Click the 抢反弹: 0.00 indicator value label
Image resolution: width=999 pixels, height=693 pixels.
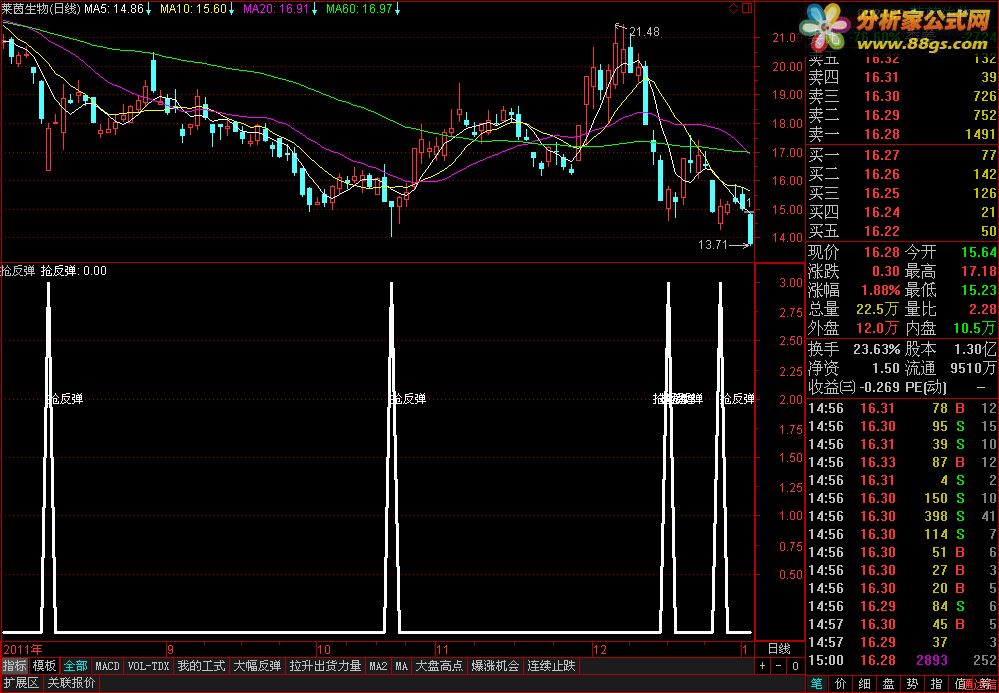(74, 271)
